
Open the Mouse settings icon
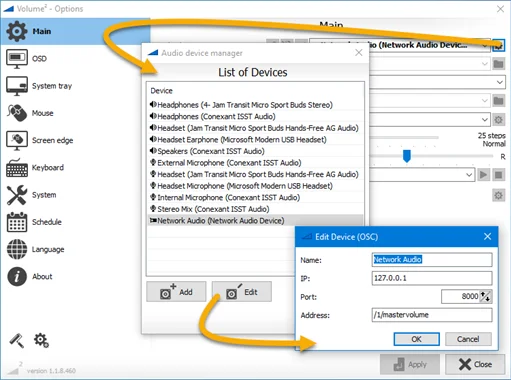point(17,113)
